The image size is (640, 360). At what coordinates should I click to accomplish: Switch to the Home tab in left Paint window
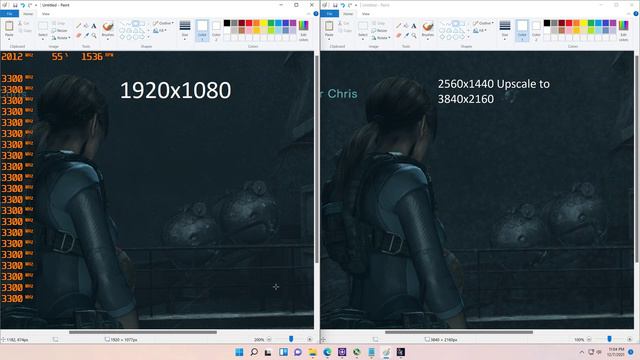tap(28, 14)
